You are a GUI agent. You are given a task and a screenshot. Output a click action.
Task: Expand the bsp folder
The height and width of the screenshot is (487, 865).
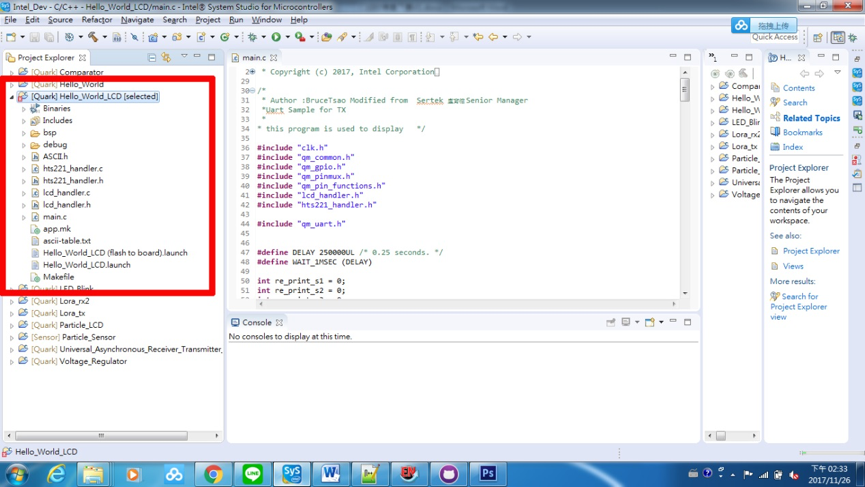pyautogui.click(x=24, y=133)
